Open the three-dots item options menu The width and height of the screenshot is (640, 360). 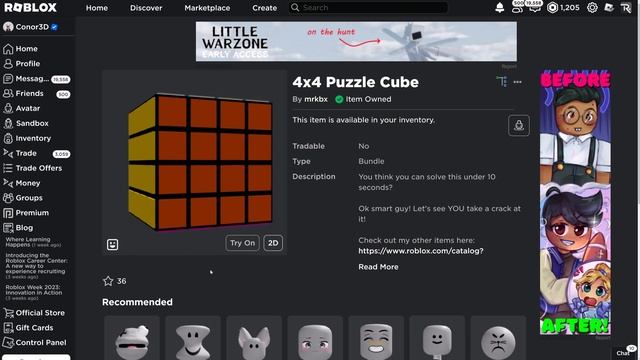(x=518, y=82)
